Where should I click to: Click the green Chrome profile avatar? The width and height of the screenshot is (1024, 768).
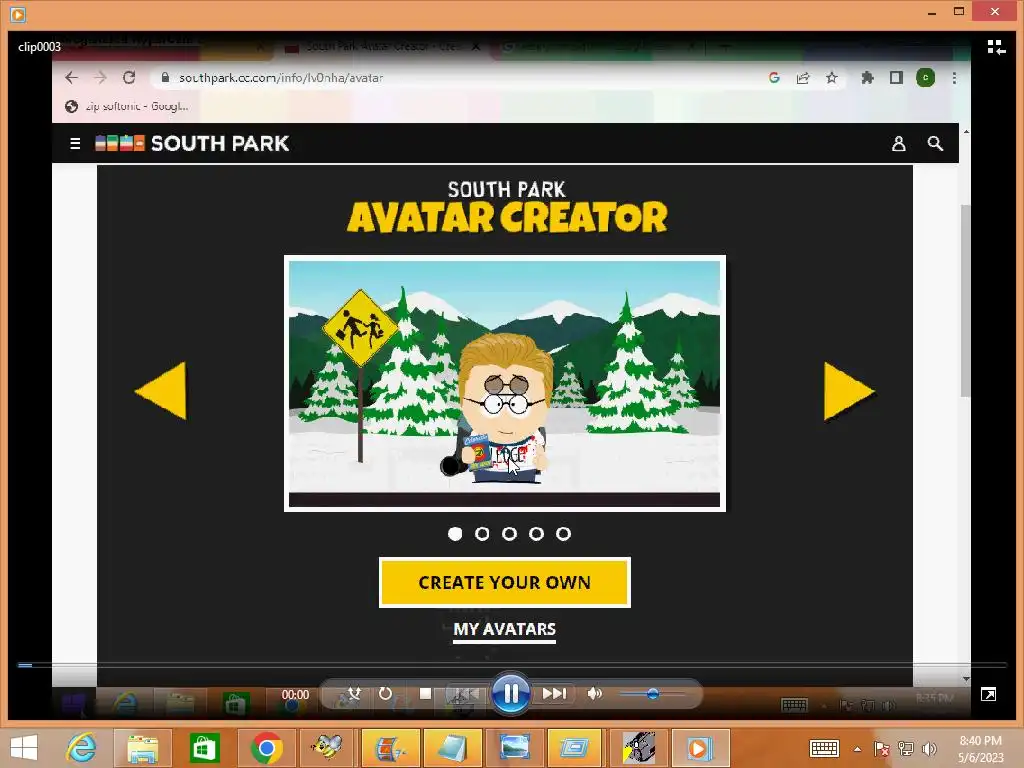(925, 78)
